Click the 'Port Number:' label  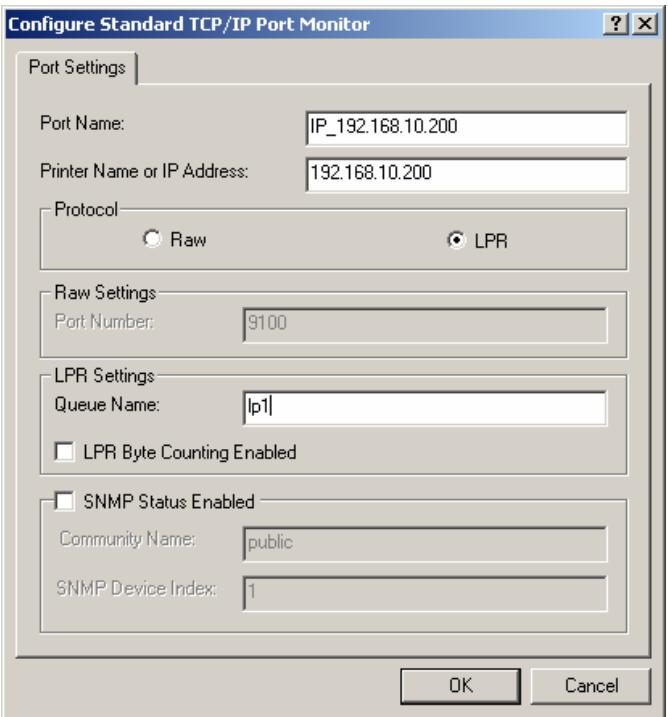pos(104,321)
